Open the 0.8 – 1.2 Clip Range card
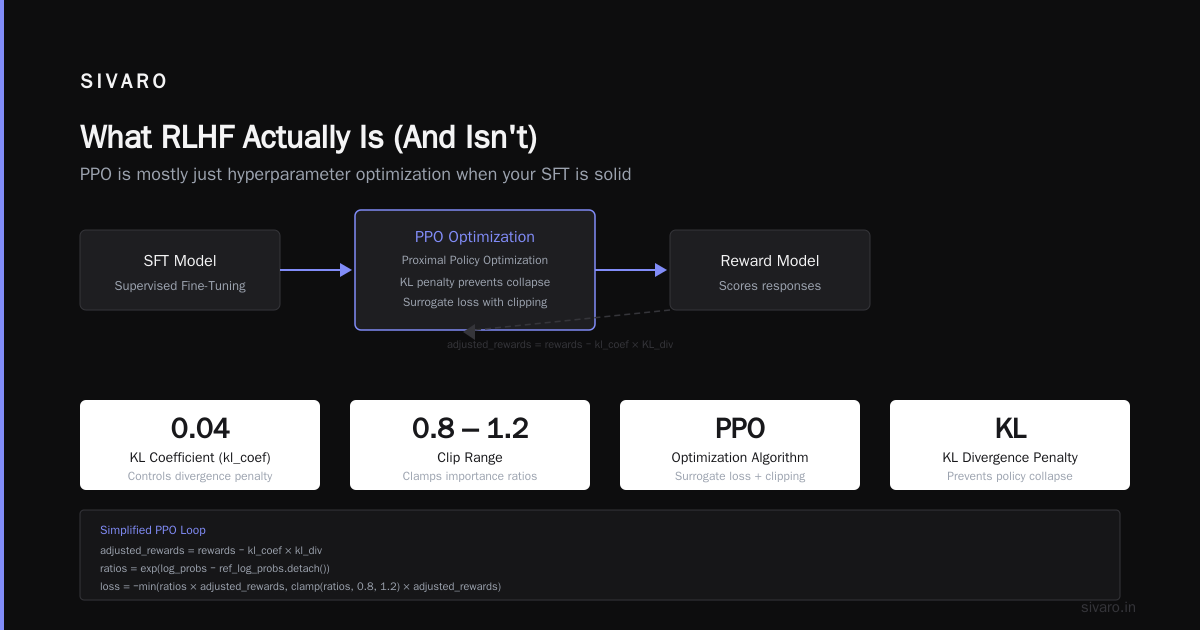 tap(470, 445)
